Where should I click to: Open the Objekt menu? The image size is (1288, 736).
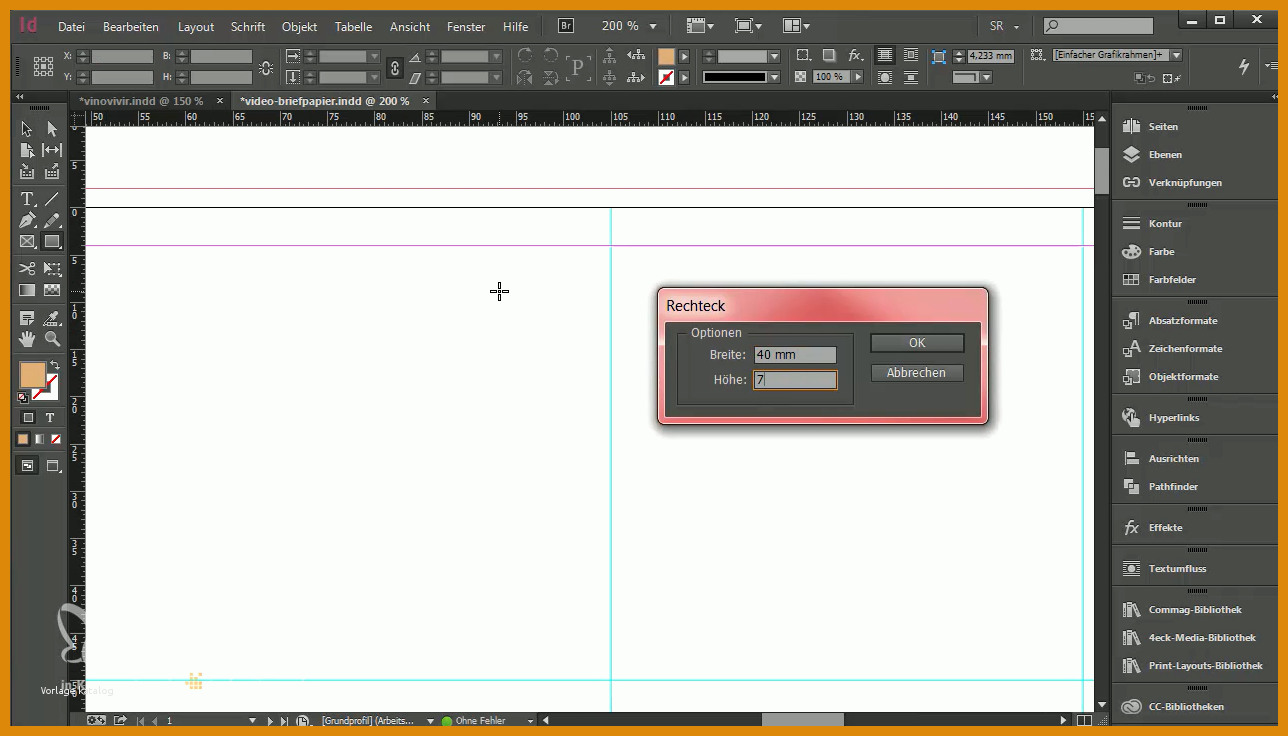point(299,27)
